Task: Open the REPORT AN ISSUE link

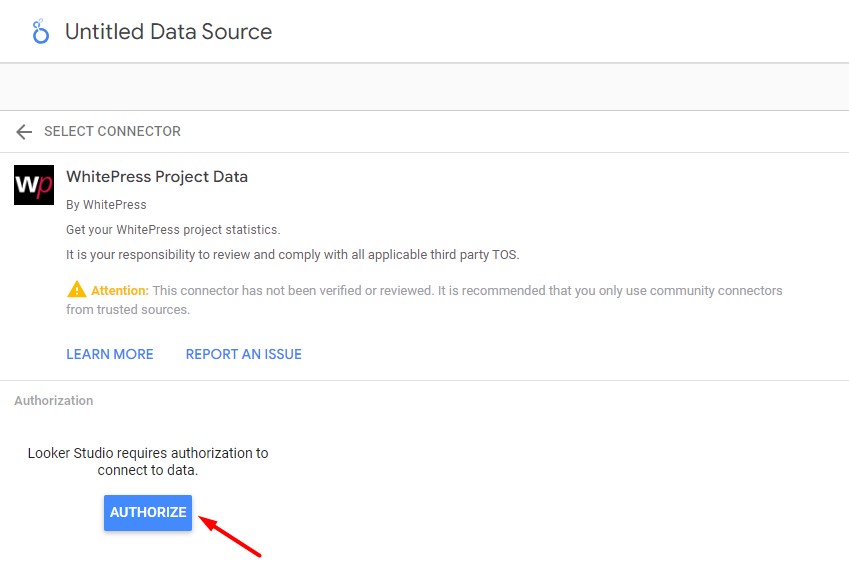Action: (x=244, y=354)
